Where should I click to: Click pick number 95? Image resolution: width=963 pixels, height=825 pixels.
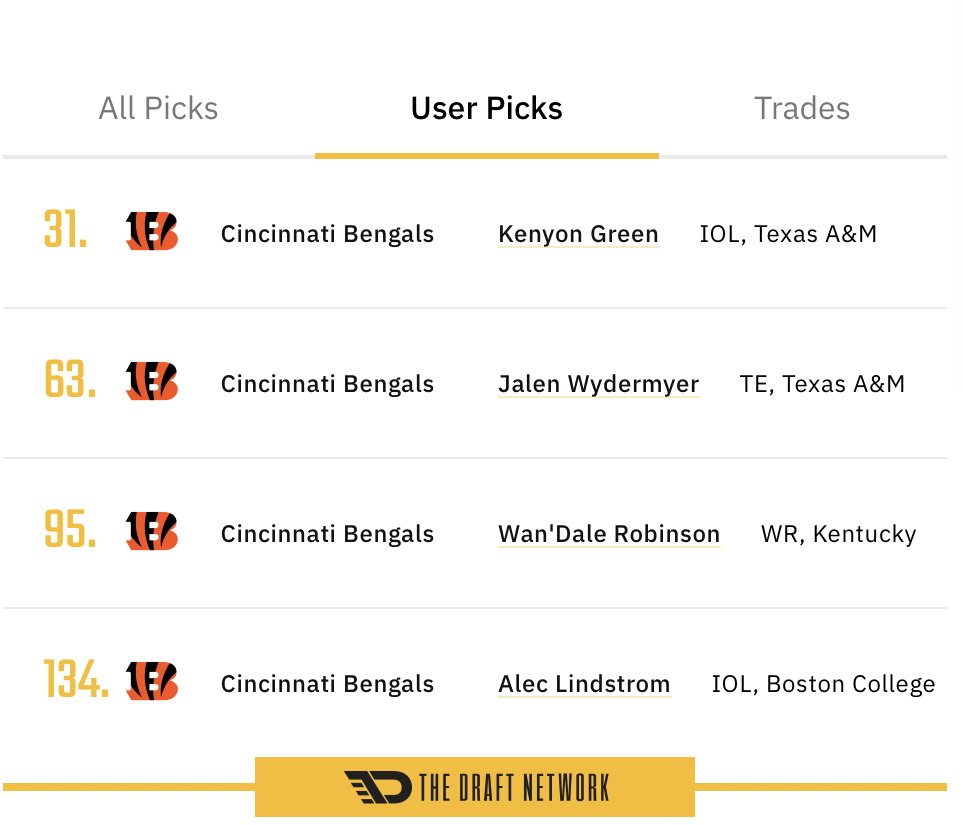tap(70, 529)
